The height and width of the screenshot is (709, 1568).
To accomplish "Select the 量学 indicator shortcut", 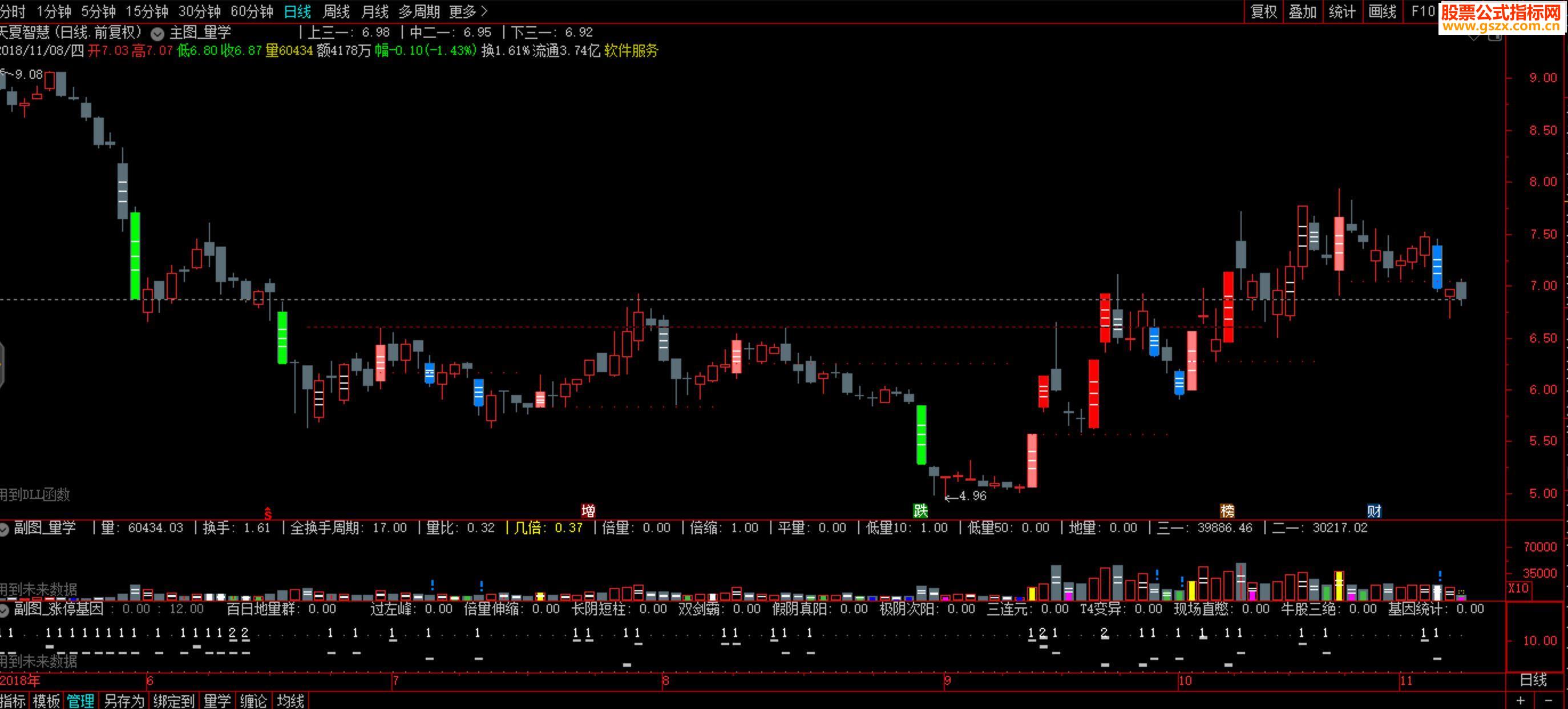I will tap(217, 701).
